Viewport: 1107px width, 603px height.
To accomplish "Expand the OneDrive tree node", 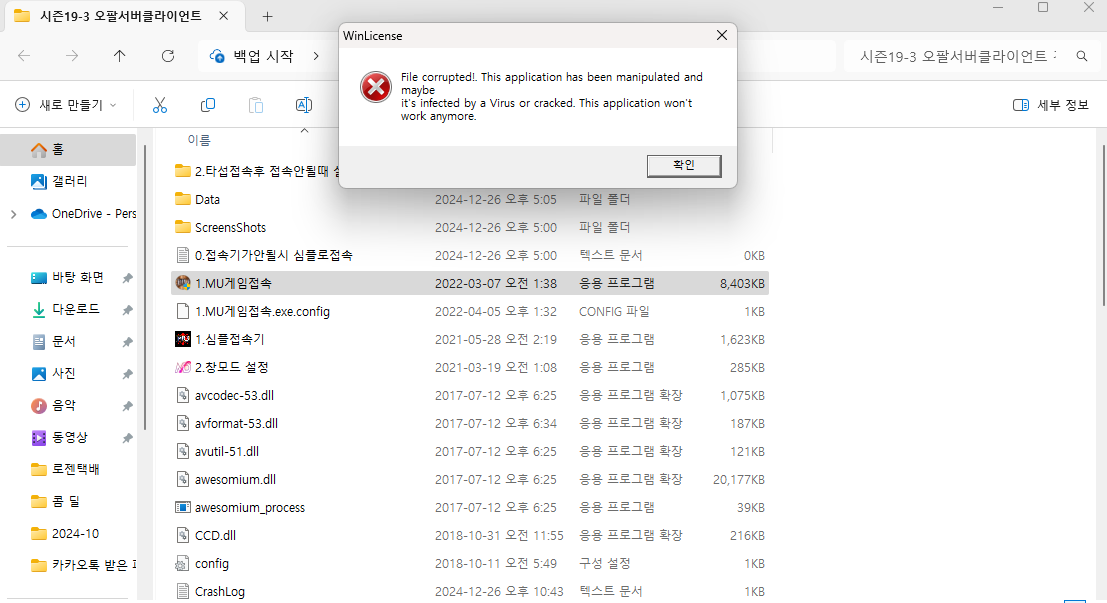I will [13, 213].
